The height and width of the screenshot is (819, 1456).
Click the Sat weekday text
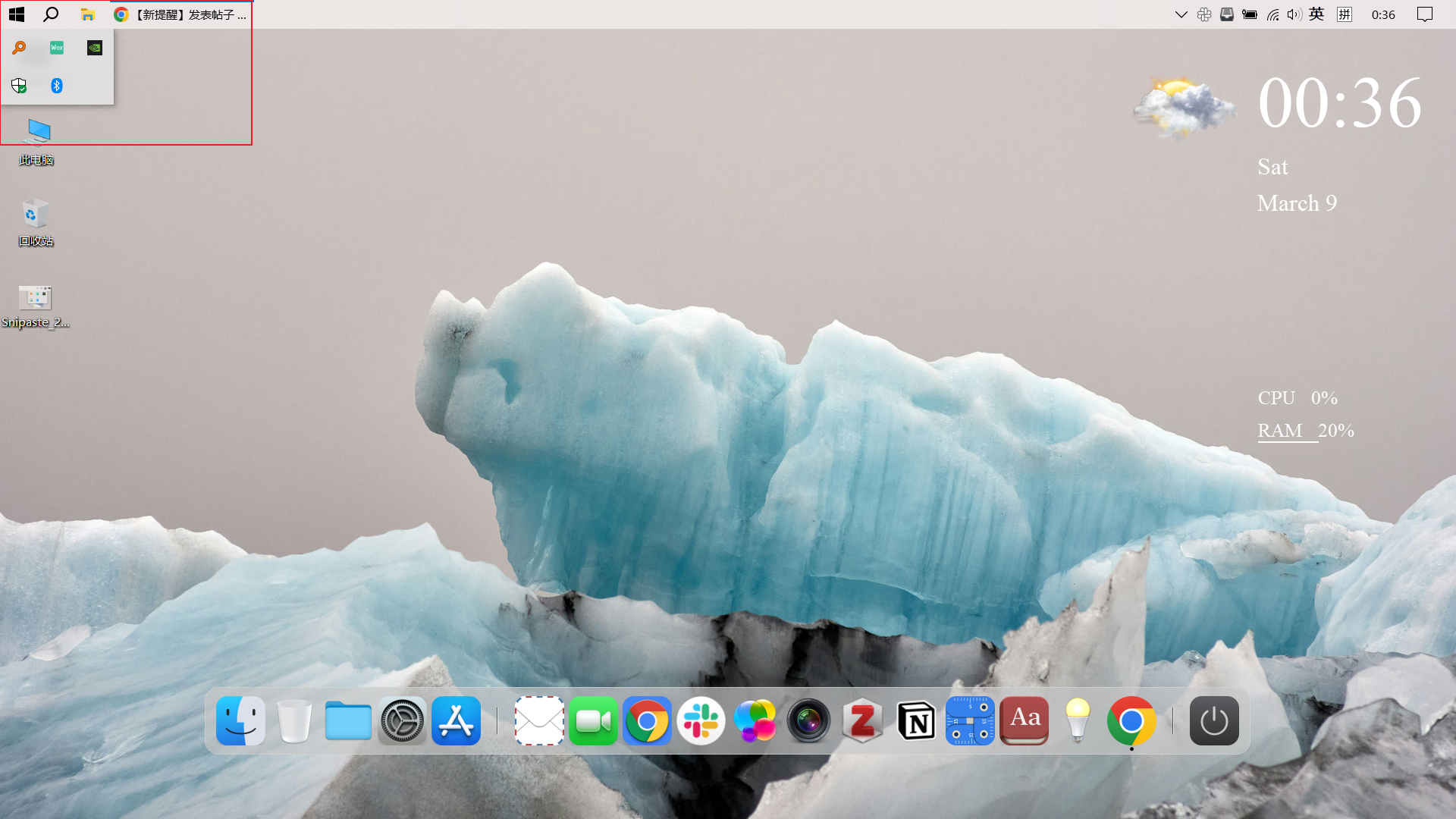(x=1272, y=167)
